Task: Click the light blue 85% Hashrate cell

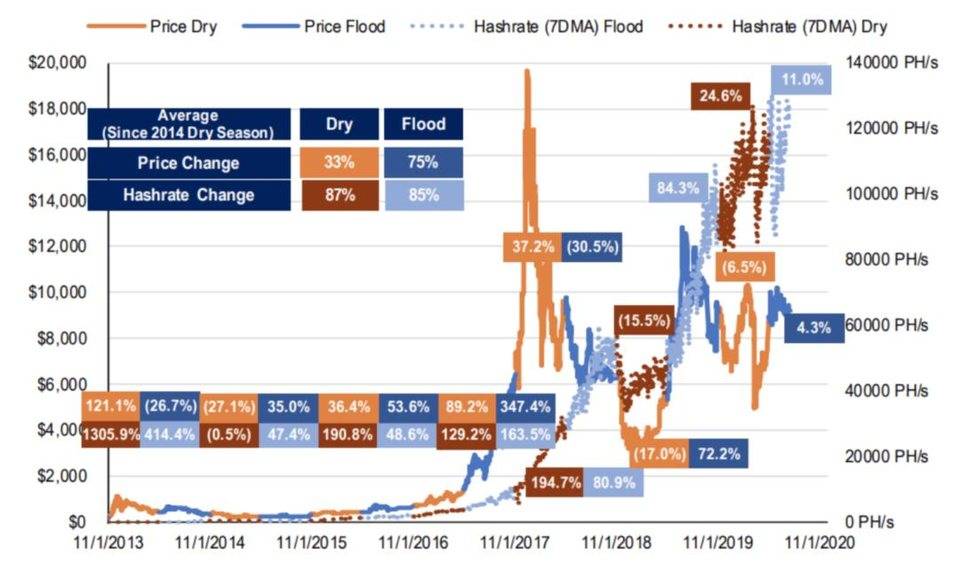Action: pyautogui.click(x=424, y=195)
